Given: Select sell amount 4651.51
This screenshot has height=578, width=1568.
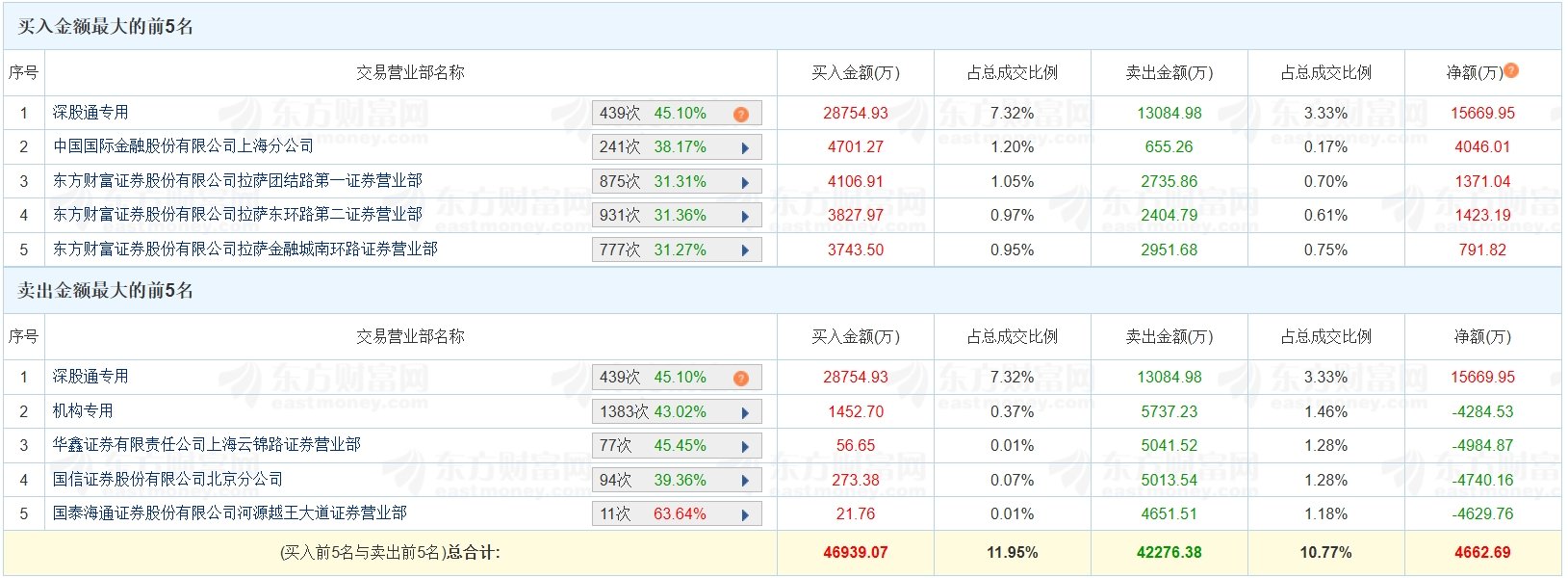Looking at the screenshot, I should click(1170, 514).
